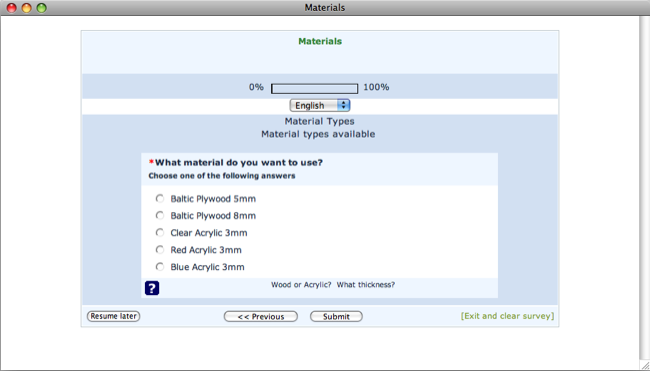Click the Material Types group title

click(x=319, y=121)
